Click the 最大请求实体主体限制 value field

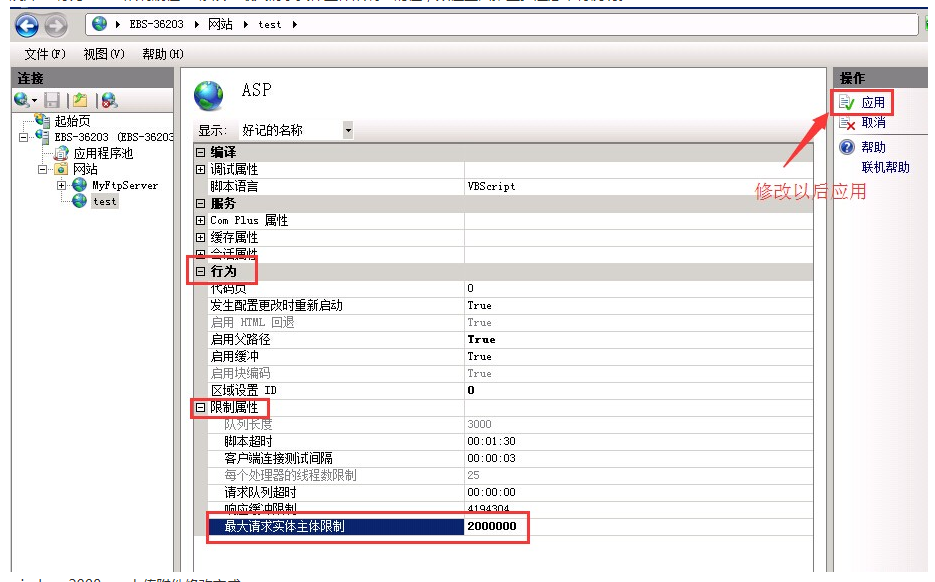[494, 526]
